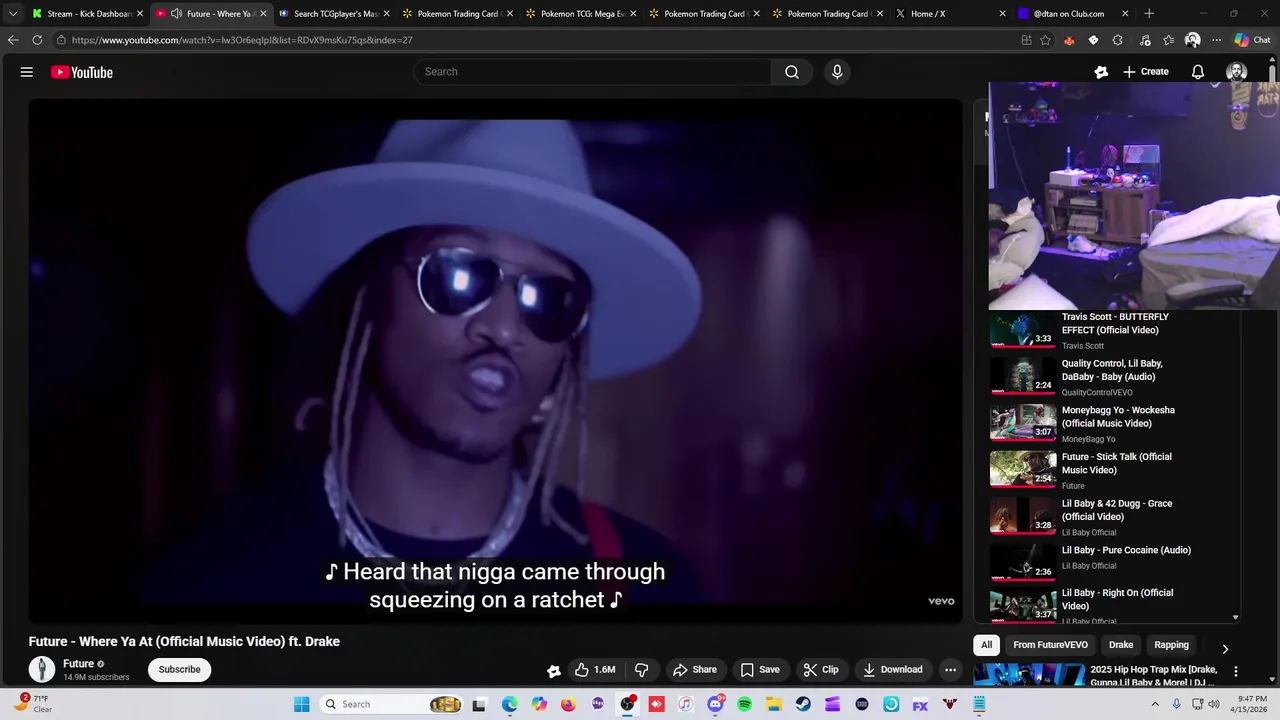Open 2025 Hip Hop Trap Mix thumbnail
Viewport: 1280px width, 720px height.
click(x=1029, y=675)
